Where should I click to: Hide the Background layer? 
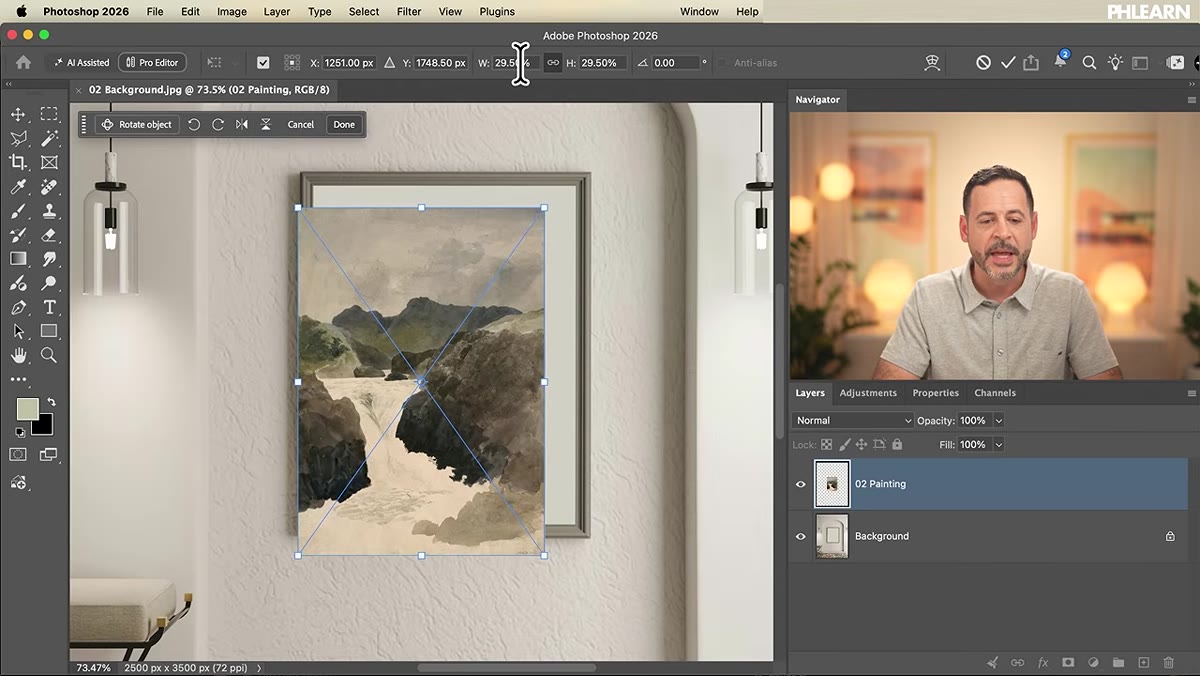click(800, 536)
